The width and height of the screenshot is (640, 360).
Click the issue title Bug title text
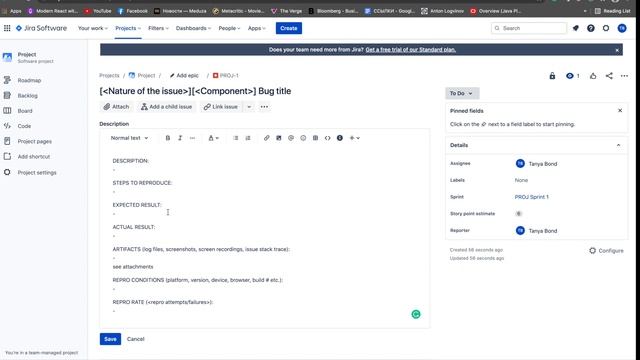275,91
